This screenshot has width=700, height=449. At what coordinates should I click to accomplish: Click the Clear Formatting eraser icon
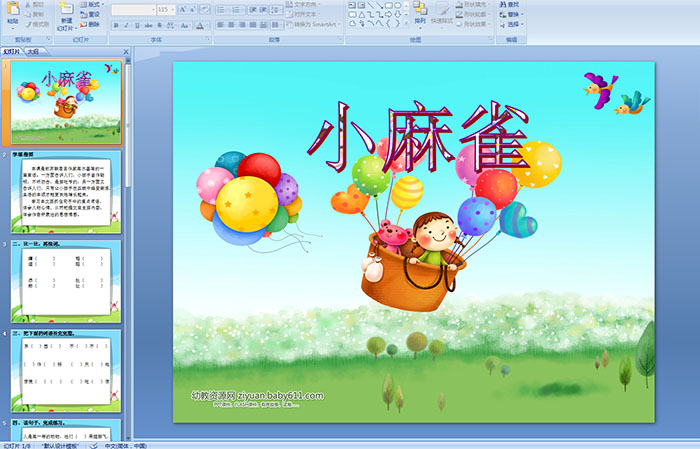pos(204,10)
